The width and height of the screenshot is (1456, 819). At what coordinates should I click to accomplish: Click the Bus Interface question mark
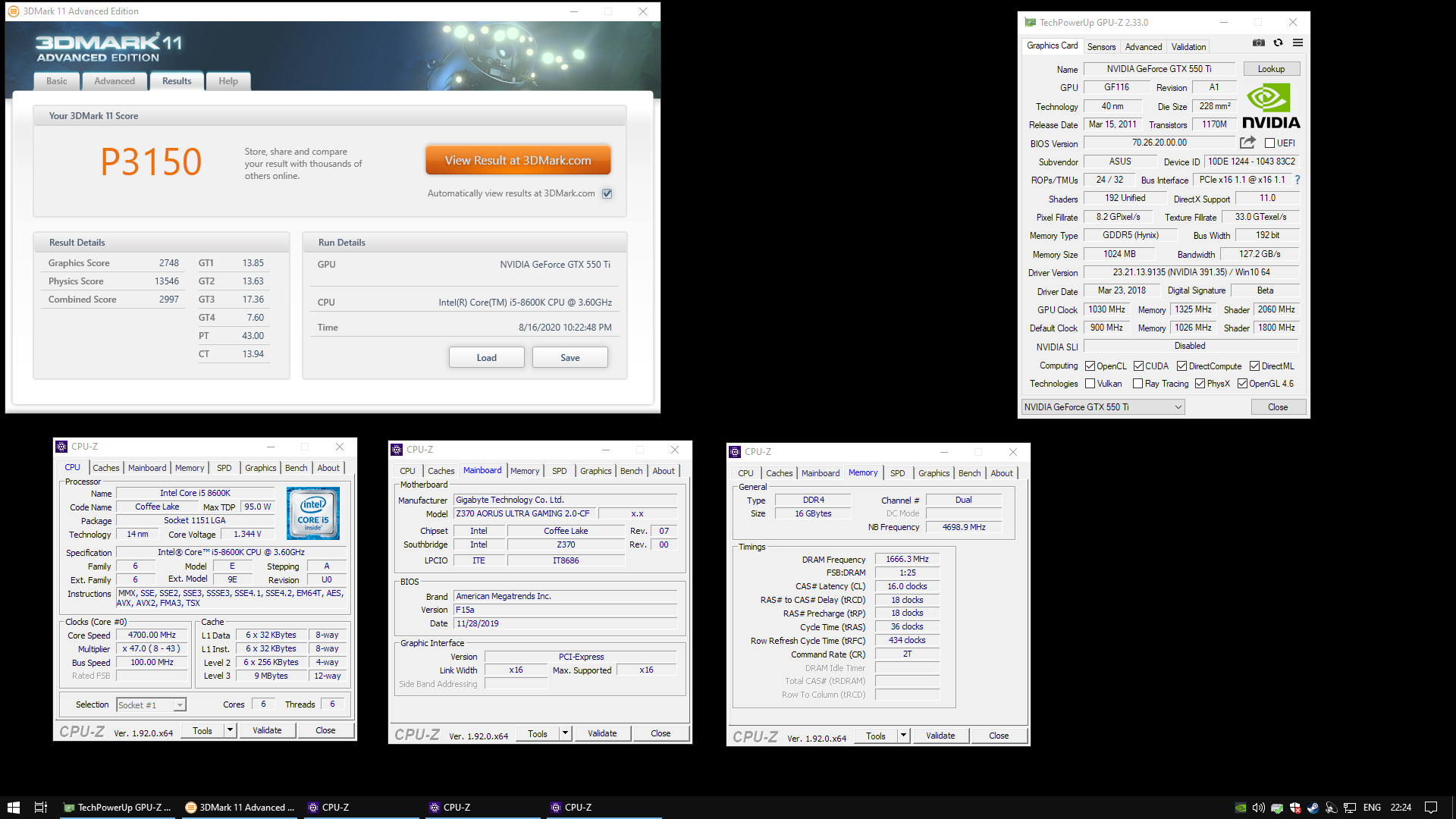point(1298,180)
